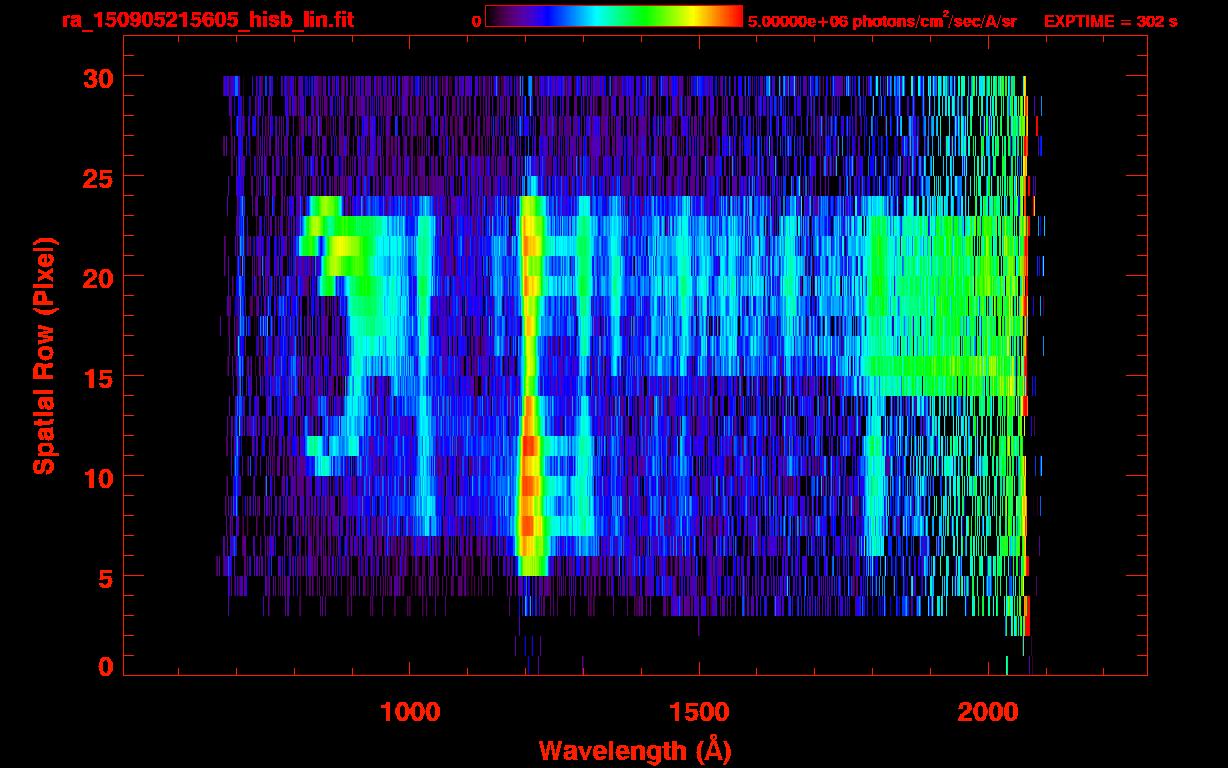Click the 15 spatial row tick label
Screen dimensions: 1228x768
click(x=99, y=377)
